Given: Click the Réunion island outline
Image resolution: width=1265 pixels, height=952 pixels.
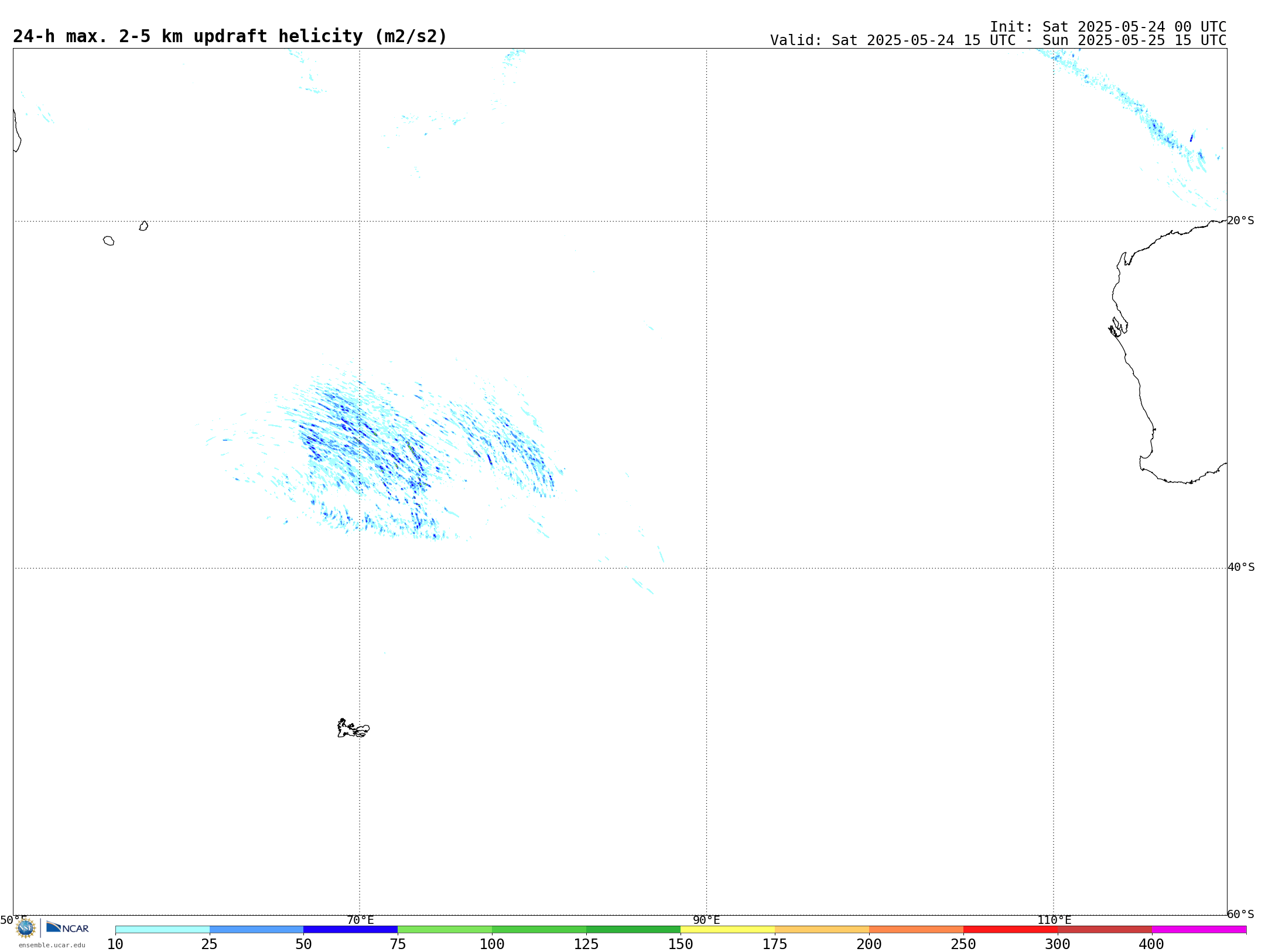Looking at the screenshot, I should [x=108, y=241].
